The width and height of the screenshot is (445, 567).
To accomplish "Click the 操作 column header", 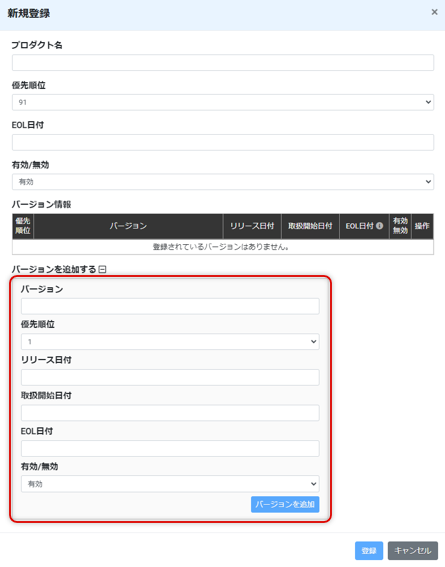I will tap(422, 226).
